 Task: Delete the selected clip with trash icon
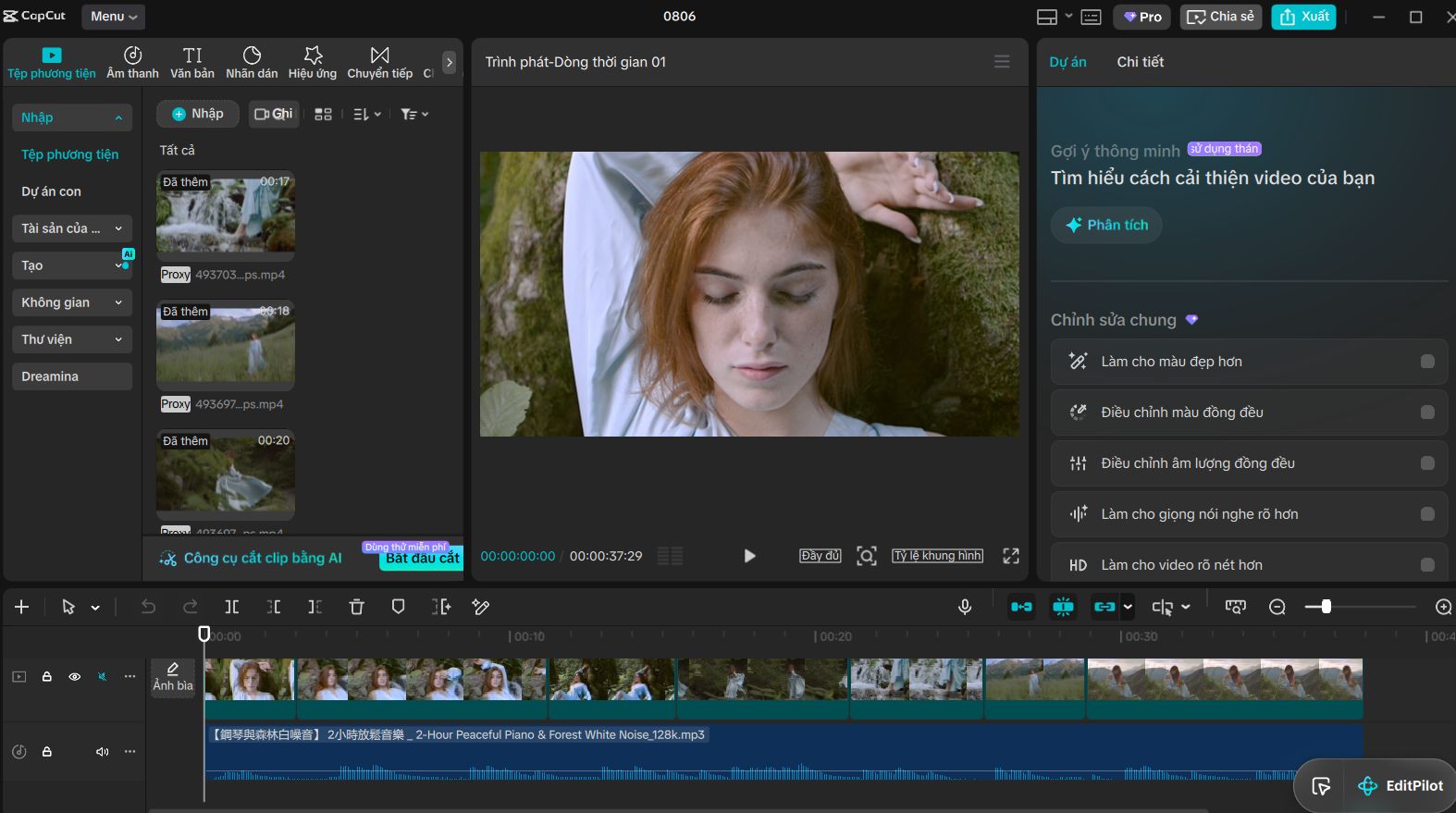(356, 607)
